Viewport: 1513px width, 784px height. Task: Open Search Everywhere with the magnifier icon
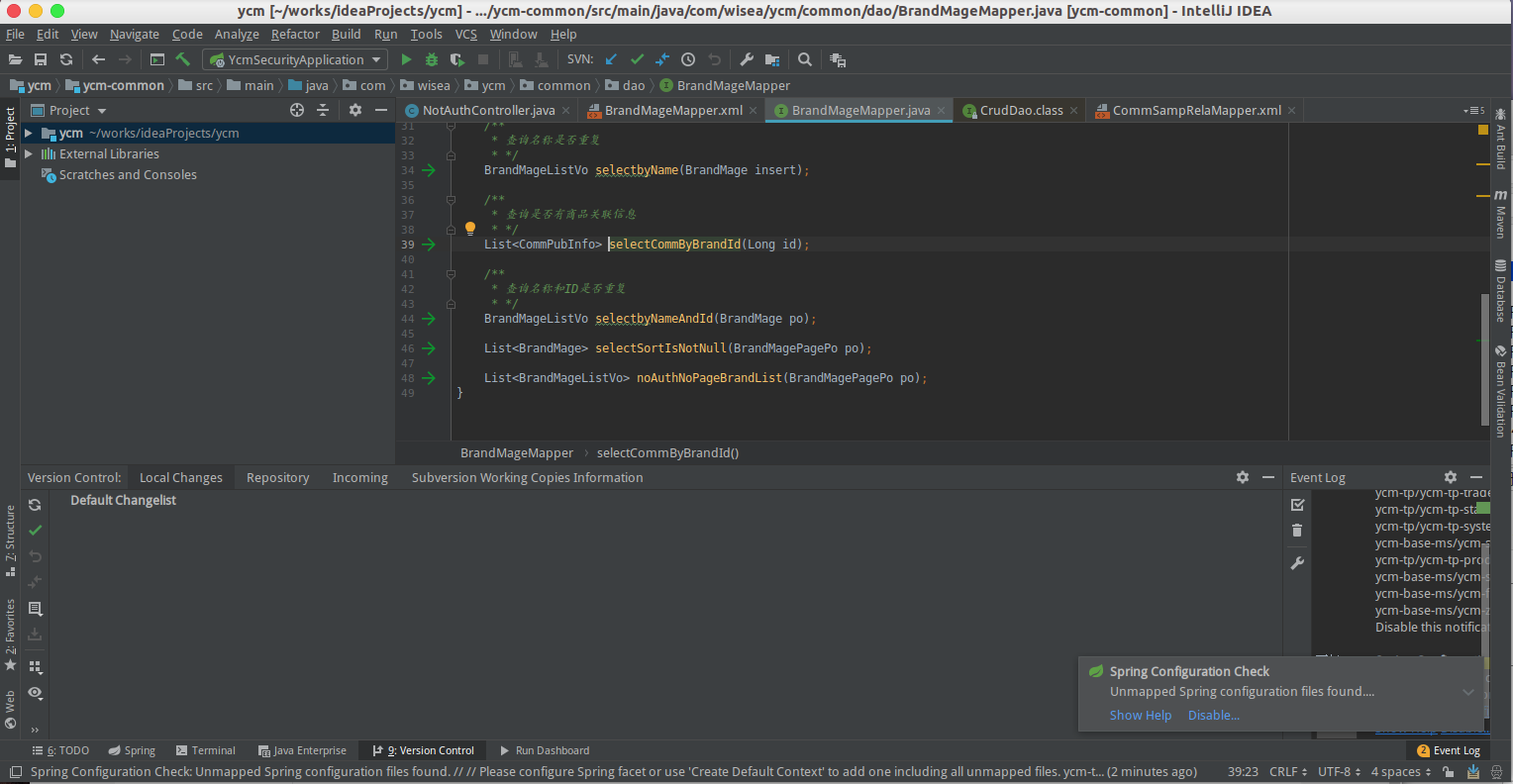[804, 59]
